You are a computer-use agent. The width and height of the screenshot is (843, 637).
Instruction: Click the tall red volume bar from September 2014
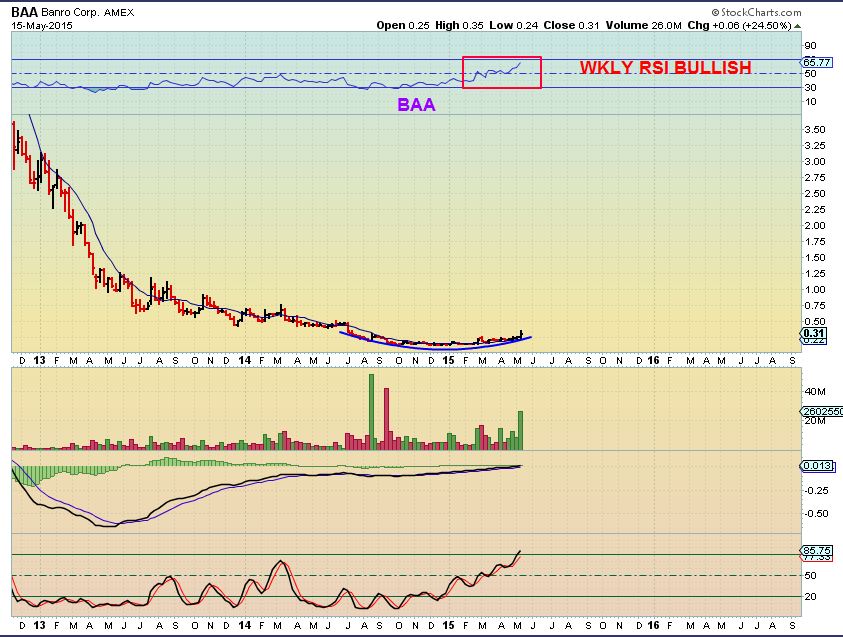[386, 419]
